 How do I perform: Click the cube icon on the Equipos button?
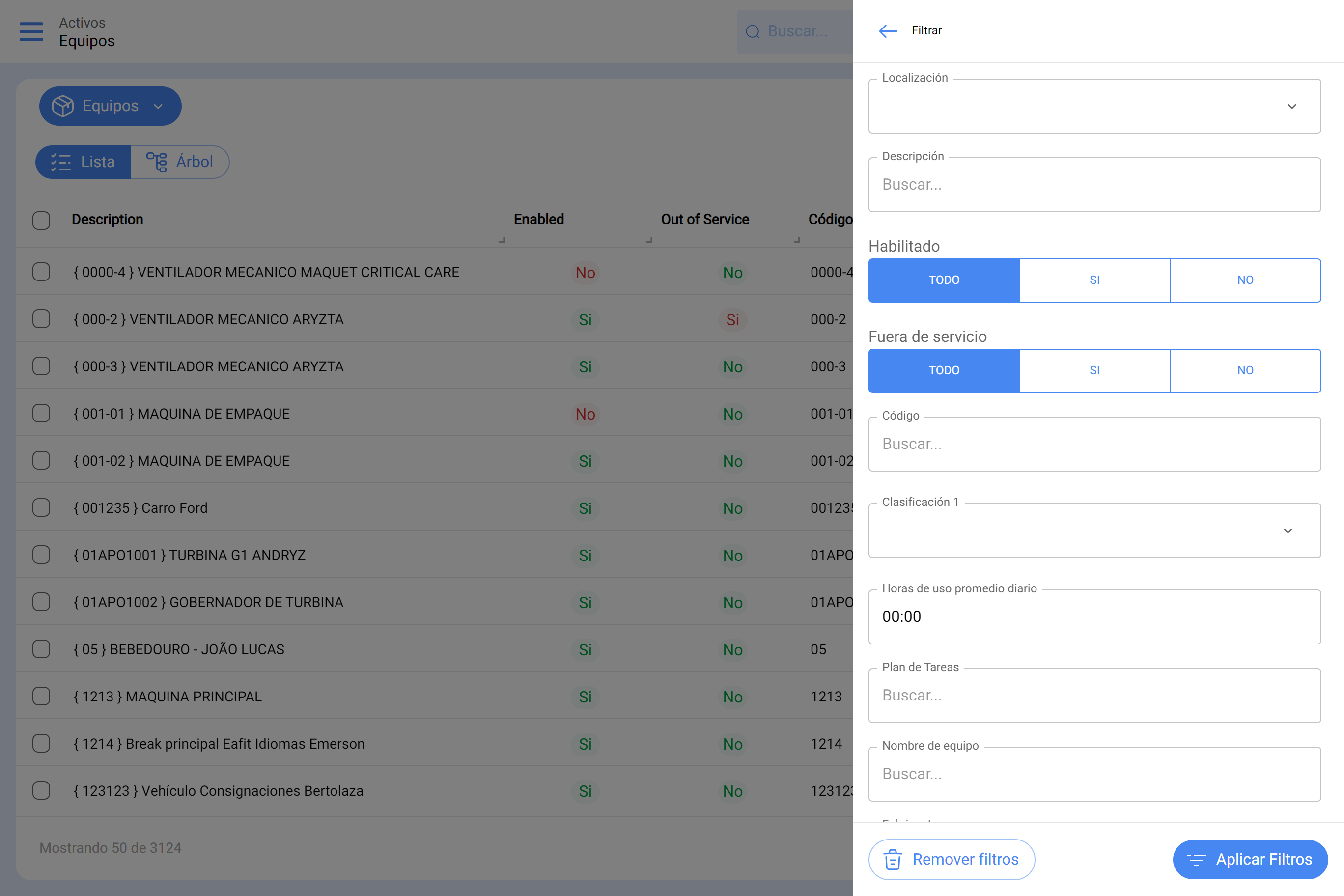coord(63,106)
